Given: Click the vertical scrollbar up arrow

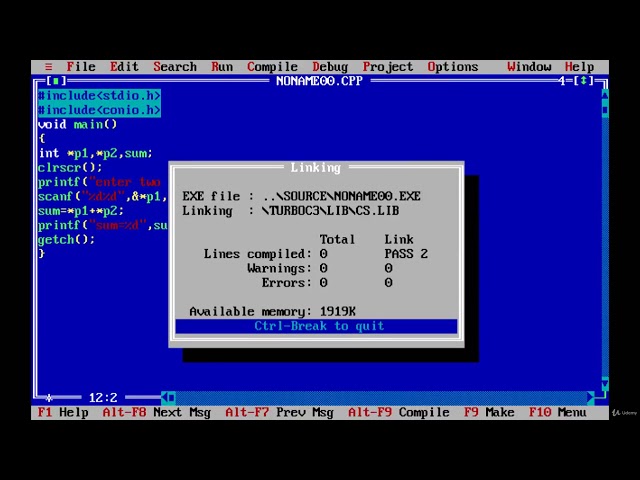Looking at the screenshot, I should point(604,96).
